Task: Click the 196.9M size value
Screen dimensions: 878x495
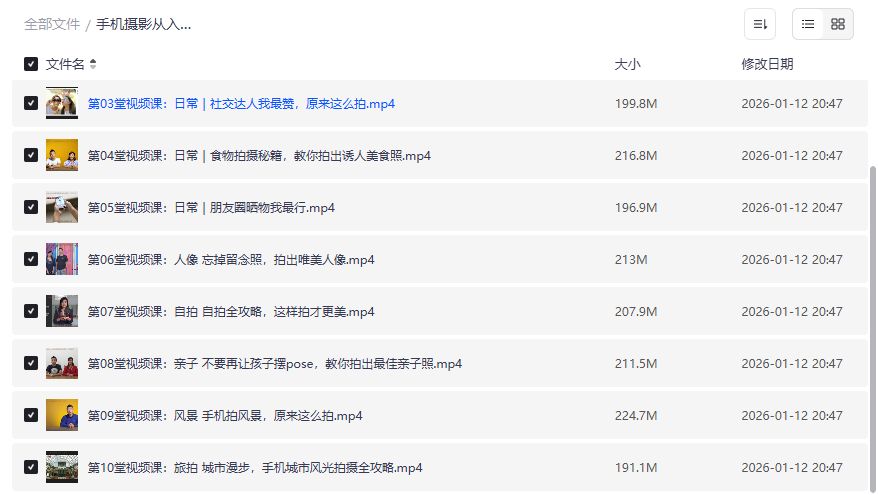Action: (636, 208)
